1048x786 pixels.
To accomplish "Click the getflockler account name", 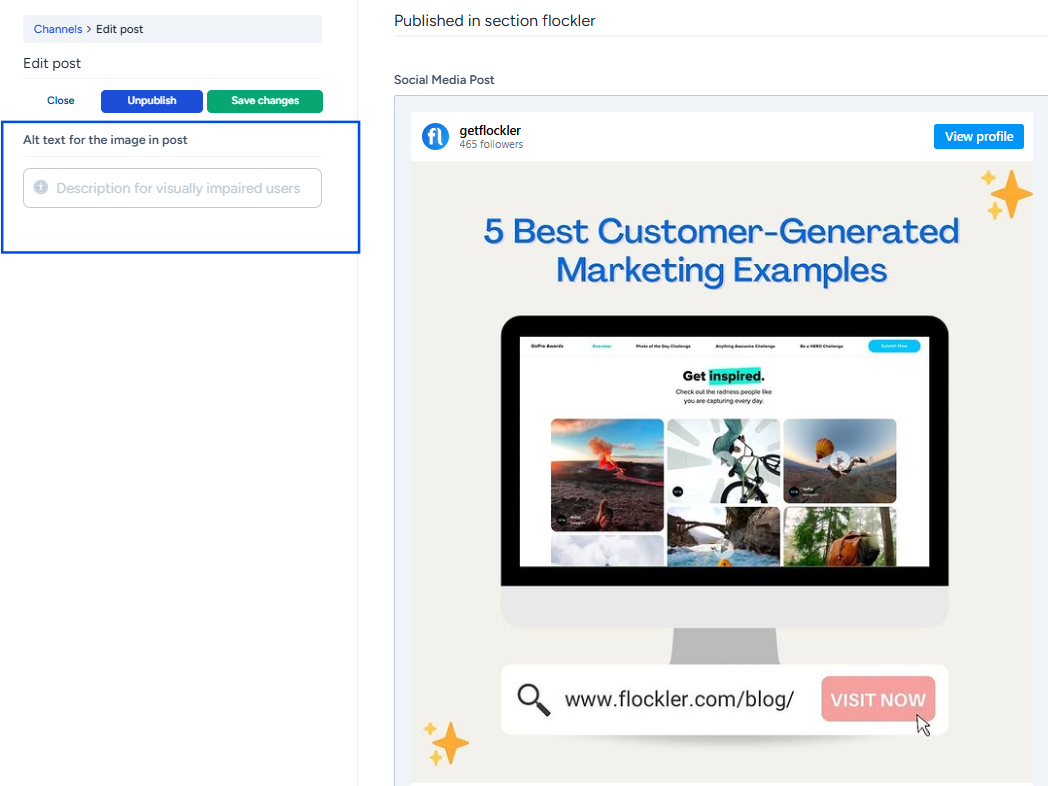I will tap(490, 130).
